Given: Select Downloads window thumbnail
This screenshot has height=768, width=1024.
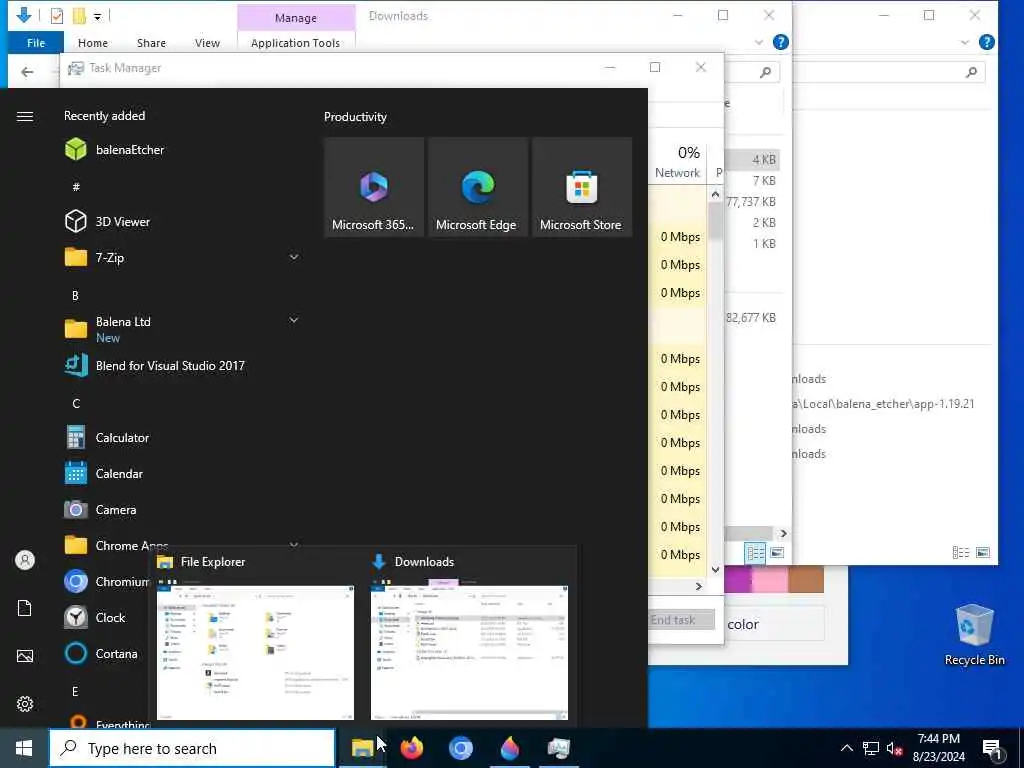Looking at the screenshot, I should pyautogui.click(x=470, y=653).
